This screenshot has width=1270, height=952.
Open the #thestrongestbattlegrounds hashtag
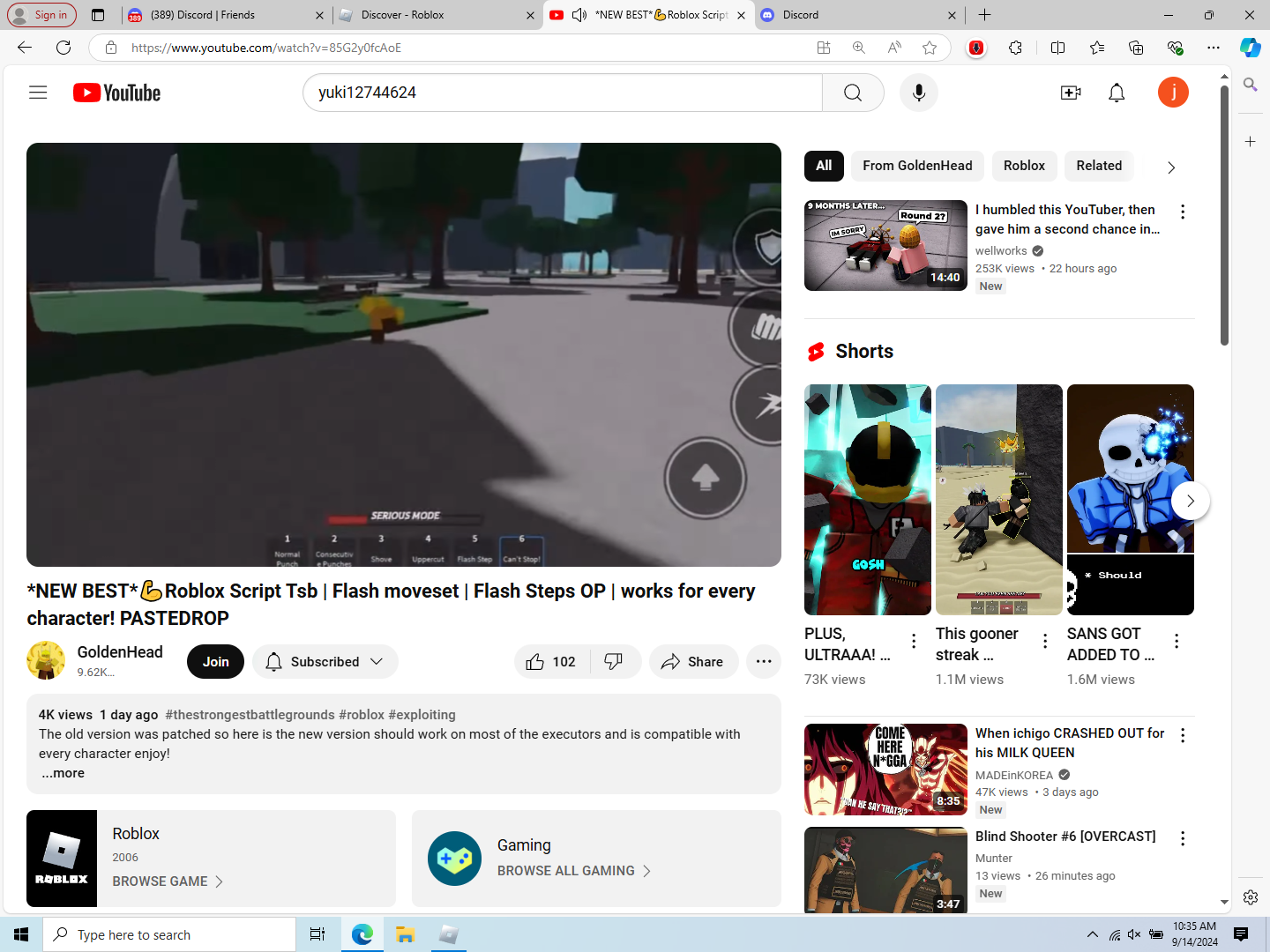[x=250, y=715]
